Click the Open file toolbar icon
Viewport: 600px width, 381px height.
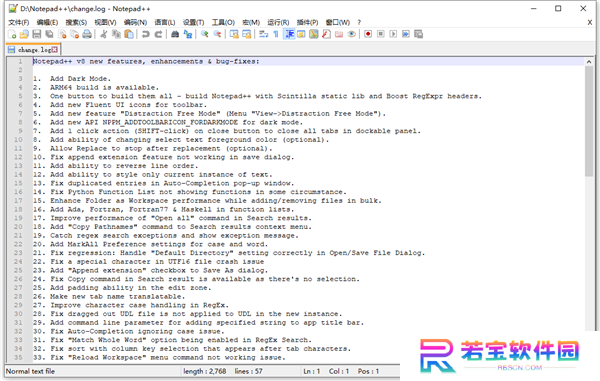click(24, 34)
